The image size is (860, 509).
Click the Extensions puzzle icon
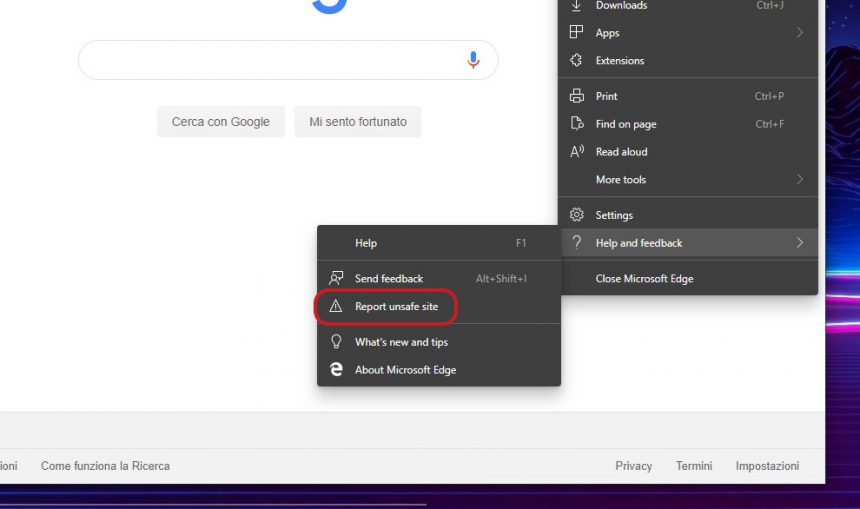click(x=576, y=60)
